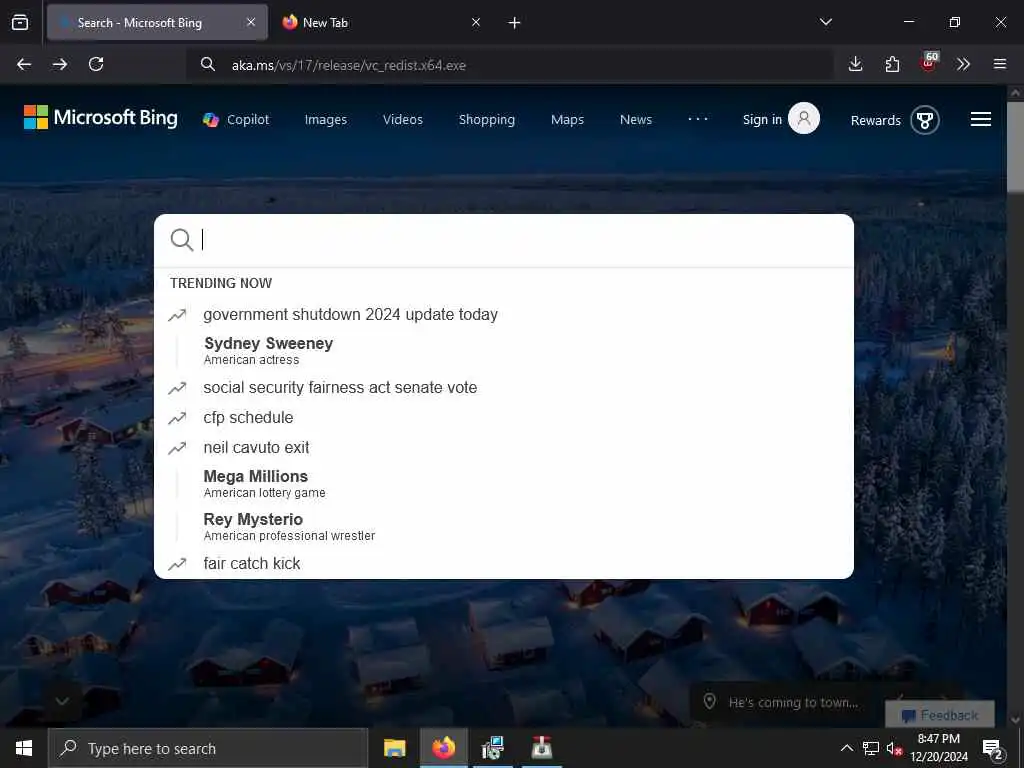Screen dimensions: 1024x768
Task: Show hidden system tray icons
Action: 846,748
